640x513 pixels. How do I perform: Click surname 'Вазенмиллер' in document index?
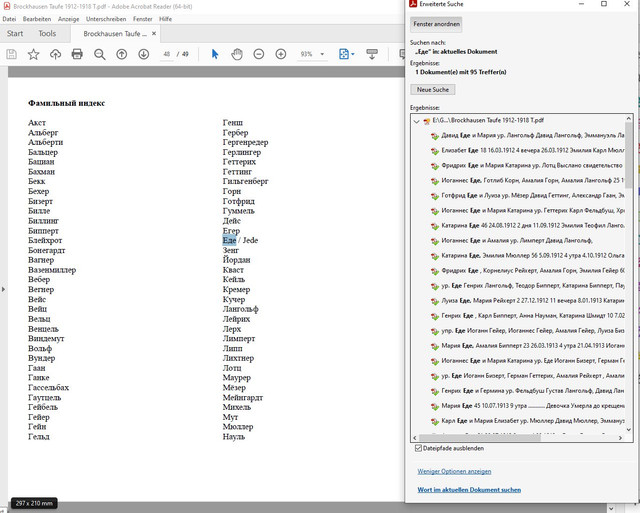pyautogui.click(x=52, y=270)
